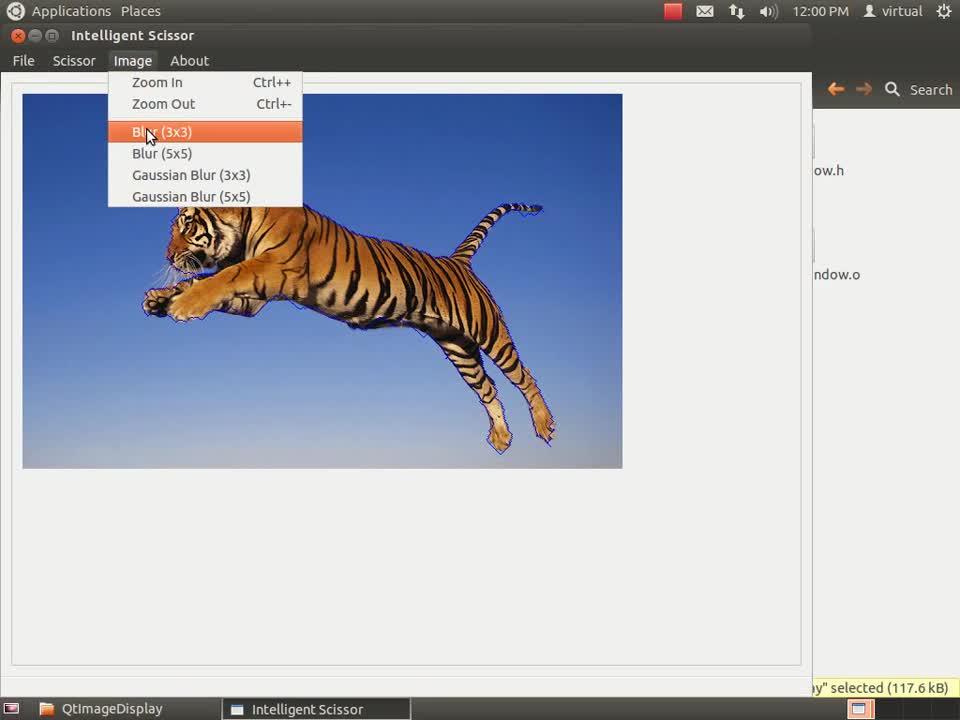
Task: Click the red recording indicator icon
Action: 673,11
